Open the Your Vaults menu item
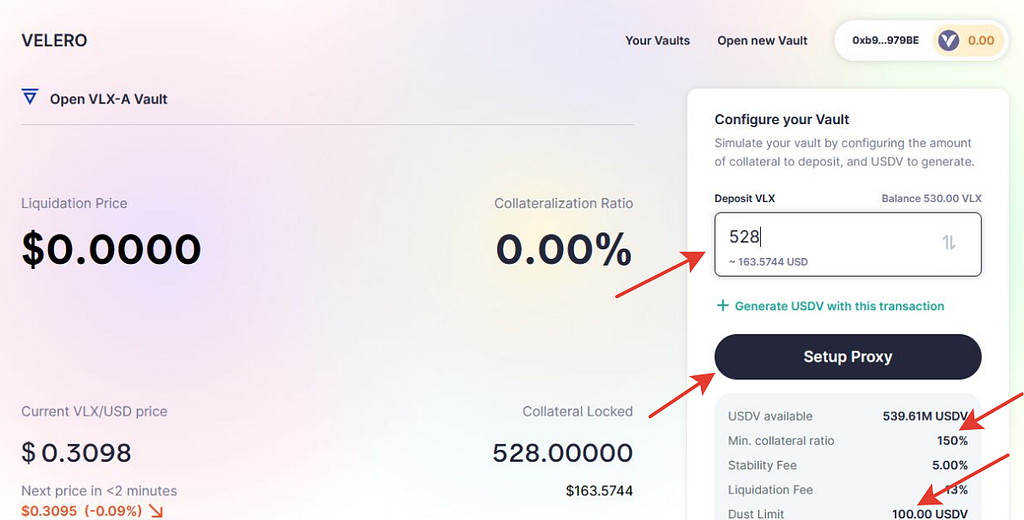Viewport: 1024px width, 520px height. pos(658,41)
